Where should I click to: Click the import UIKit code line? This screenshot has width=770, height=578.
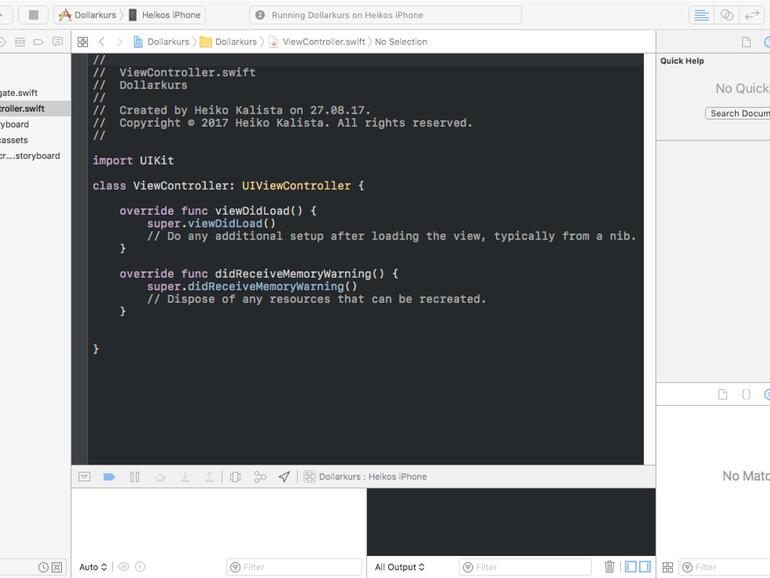tap(133, 161)
